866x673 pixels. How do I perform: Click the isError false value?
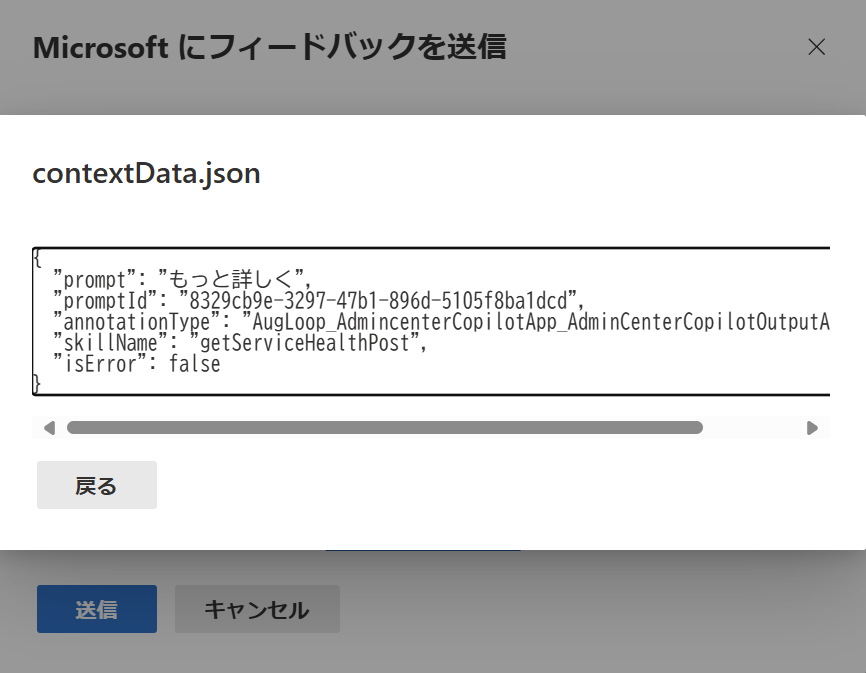[x=194, y=364]
